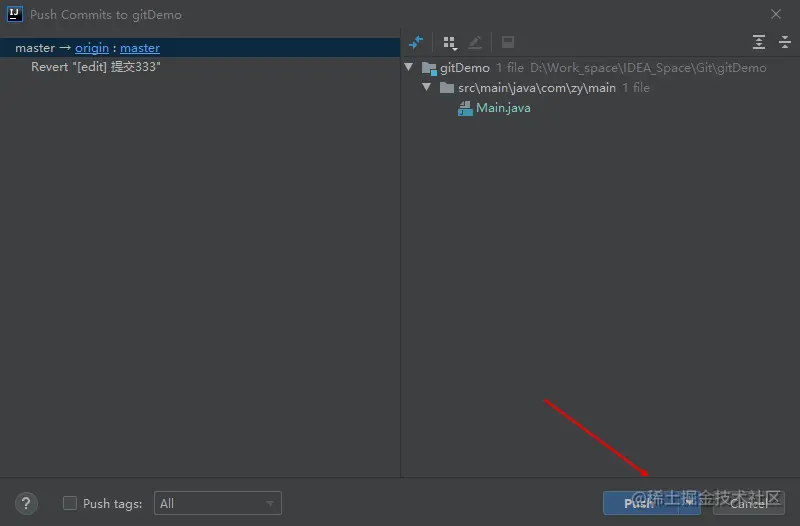The width and height of the screenshot is (800, 526).
Task: Click the origin remote link
Action: pyautogui.click(x=92, y=48)
